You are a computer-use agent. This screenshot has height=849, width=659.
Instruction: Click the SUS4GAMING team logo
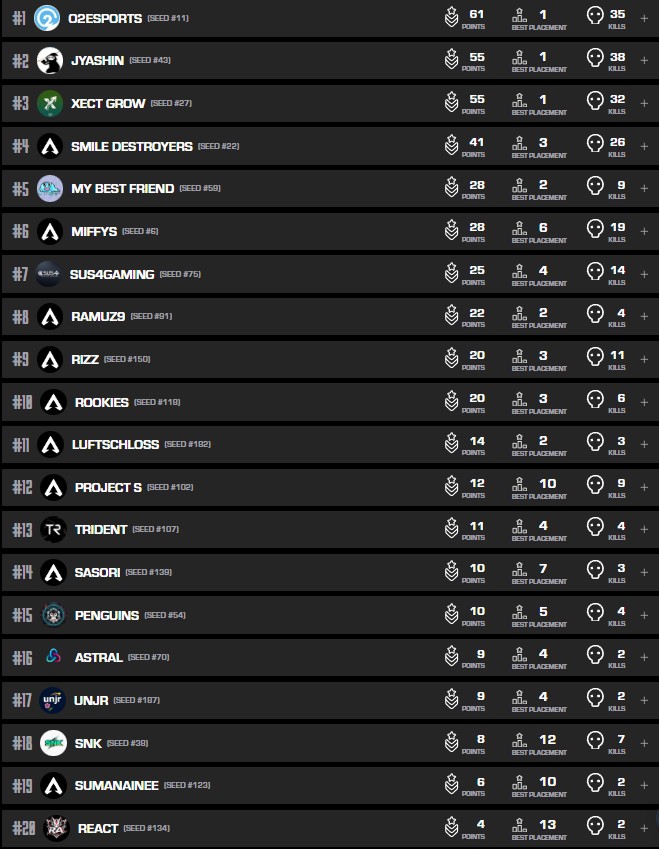click(50, 273)
